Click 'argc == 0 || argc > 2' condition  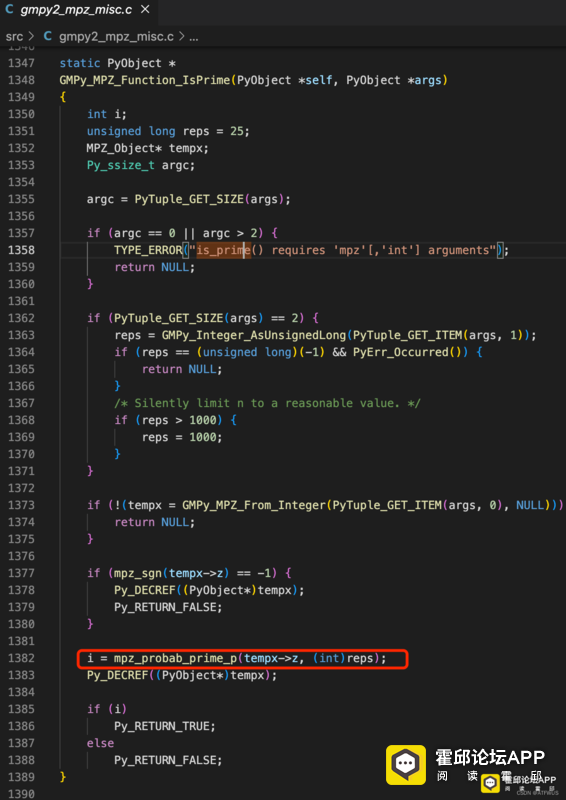(x=188, y=233)
